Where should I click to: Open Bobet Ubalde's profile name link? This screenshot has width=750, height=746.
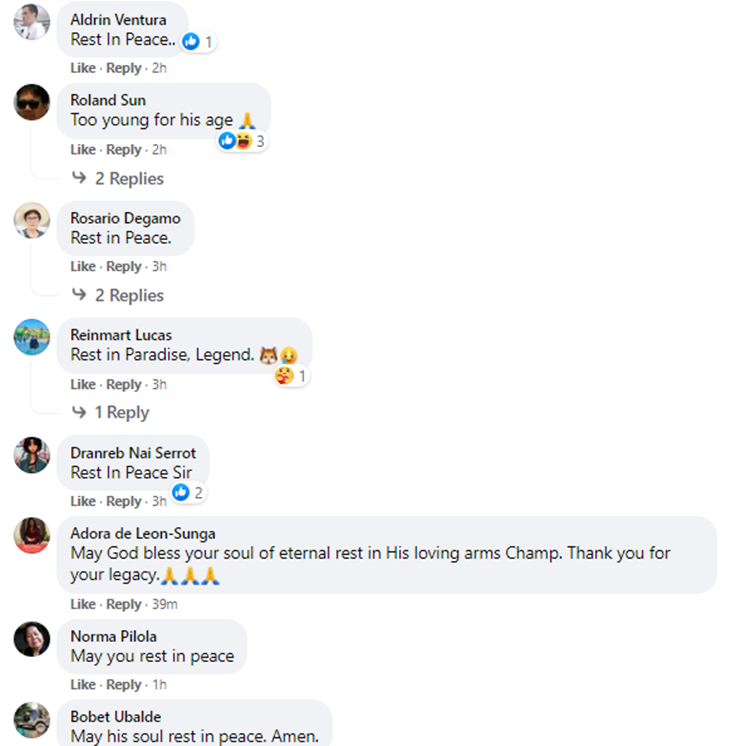coord(115,717)
